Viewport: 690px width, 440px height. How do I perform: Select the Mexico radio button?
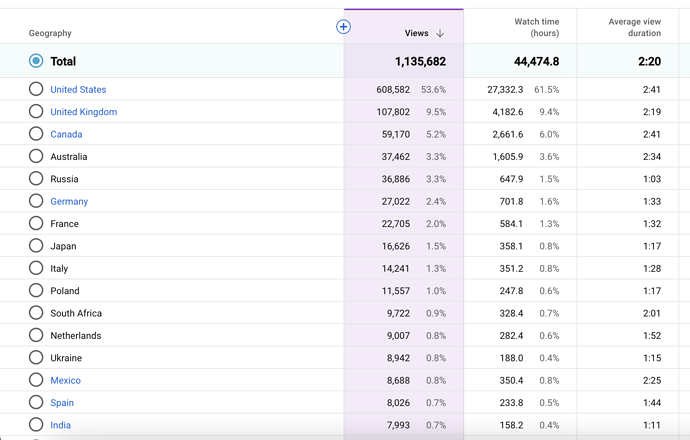[36, 380]
